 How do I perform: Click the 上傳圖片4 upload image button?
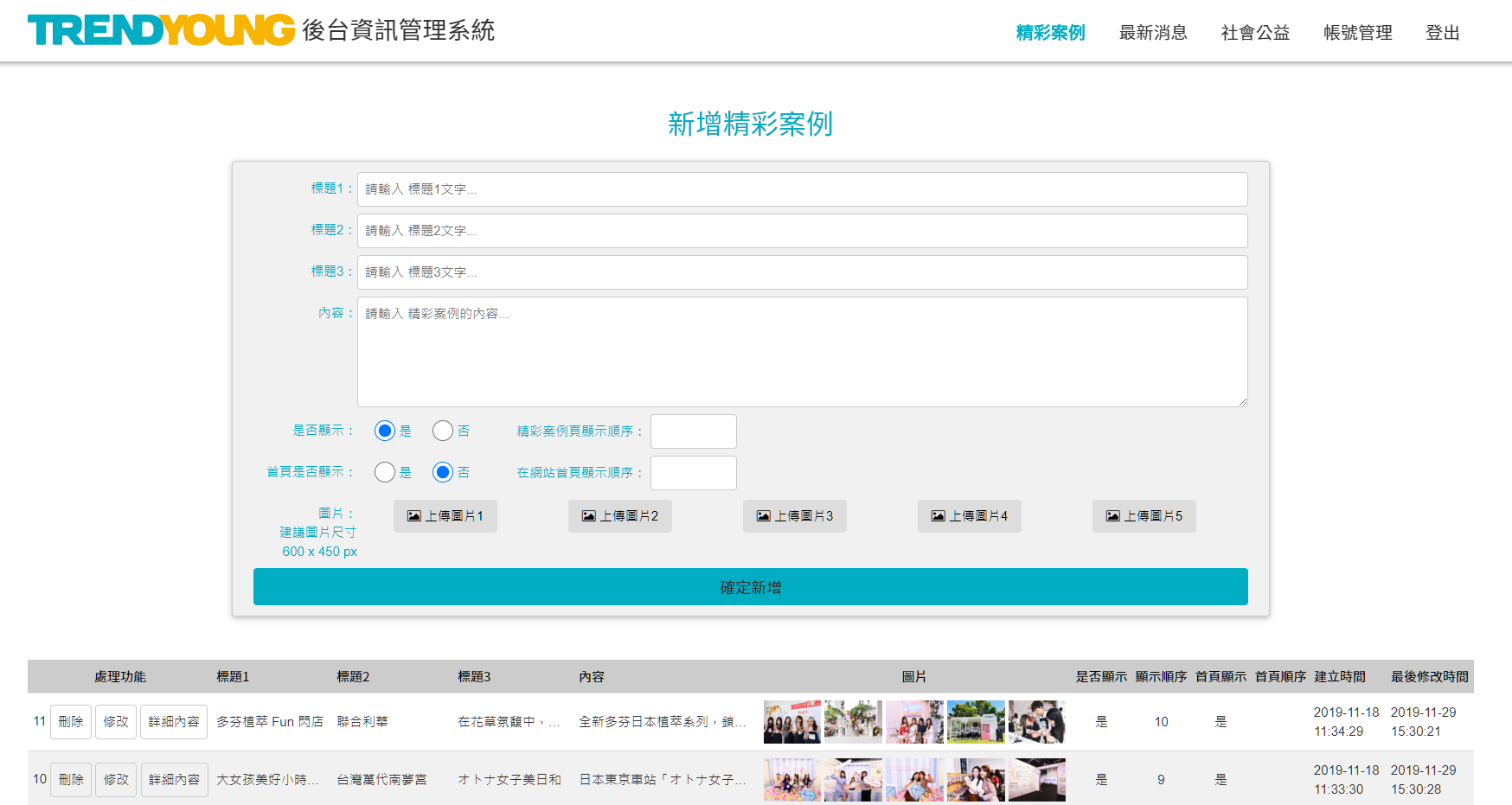click(x=969, y=516)
